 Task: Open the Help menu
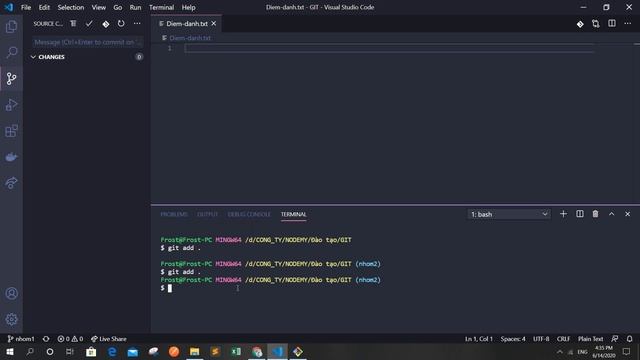pyautogui.click(x=188, y=7)
